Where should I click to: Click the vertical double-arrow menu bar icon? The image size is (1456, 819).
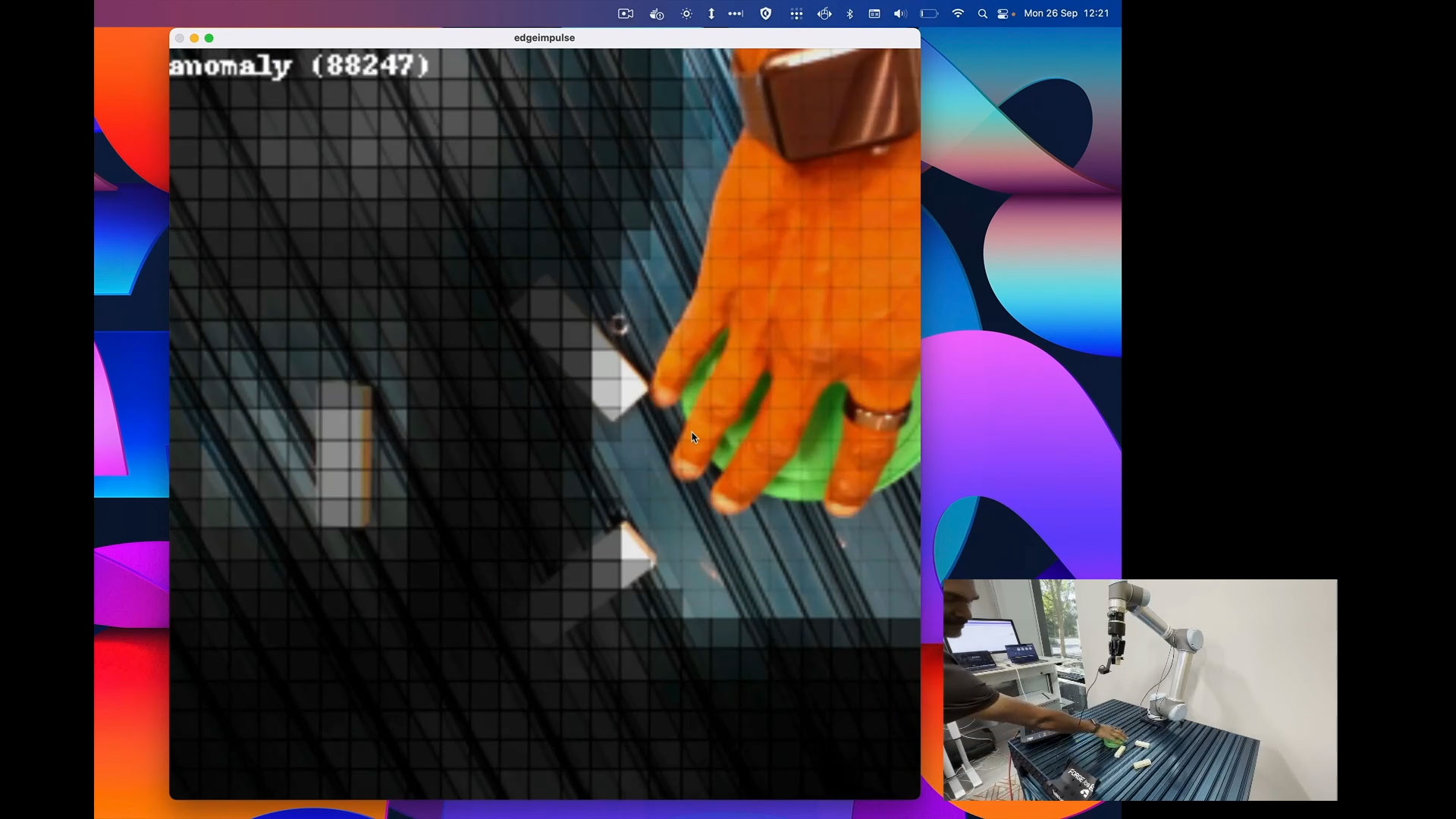click(x=711, y=14)
